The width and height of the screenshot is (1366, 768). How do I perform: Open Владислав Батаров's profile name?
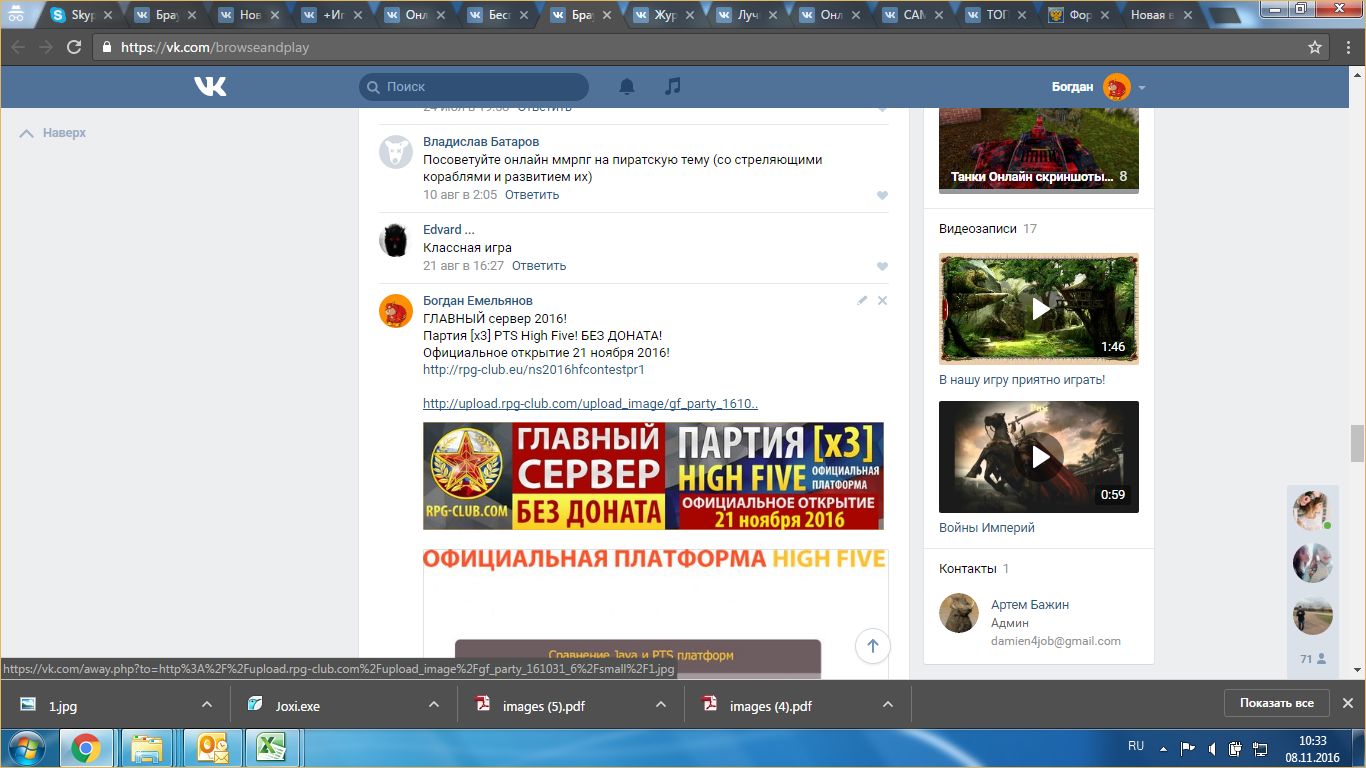click(481, 142)
